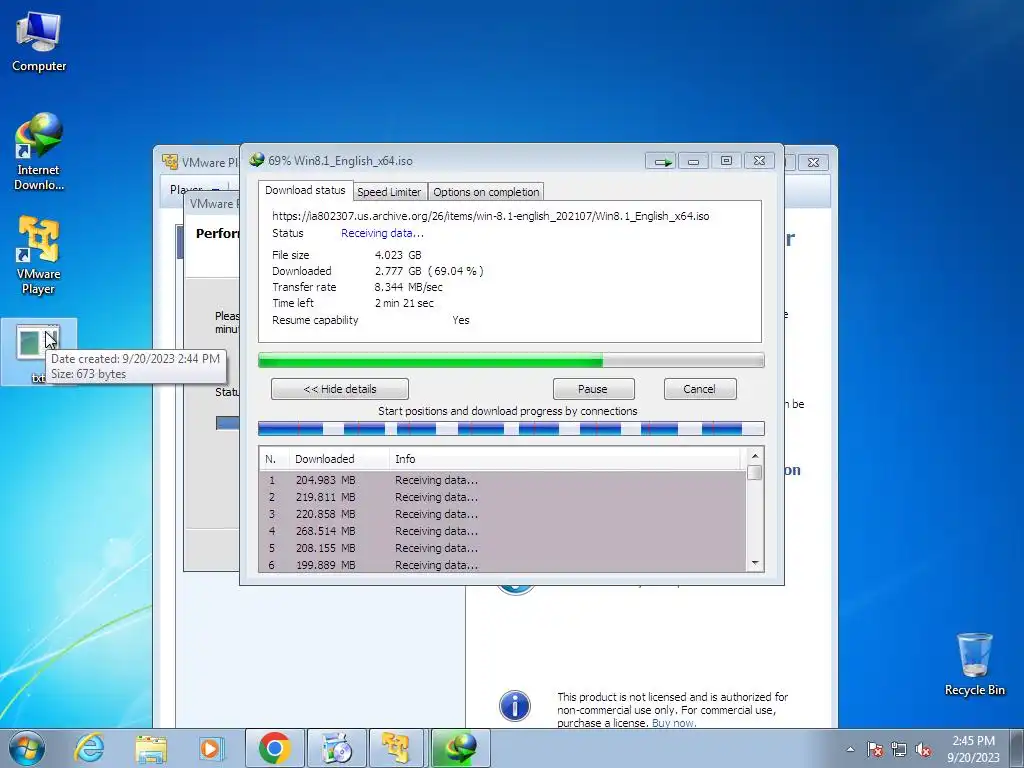Show hidden system tray icons

(x=850, y=749)
